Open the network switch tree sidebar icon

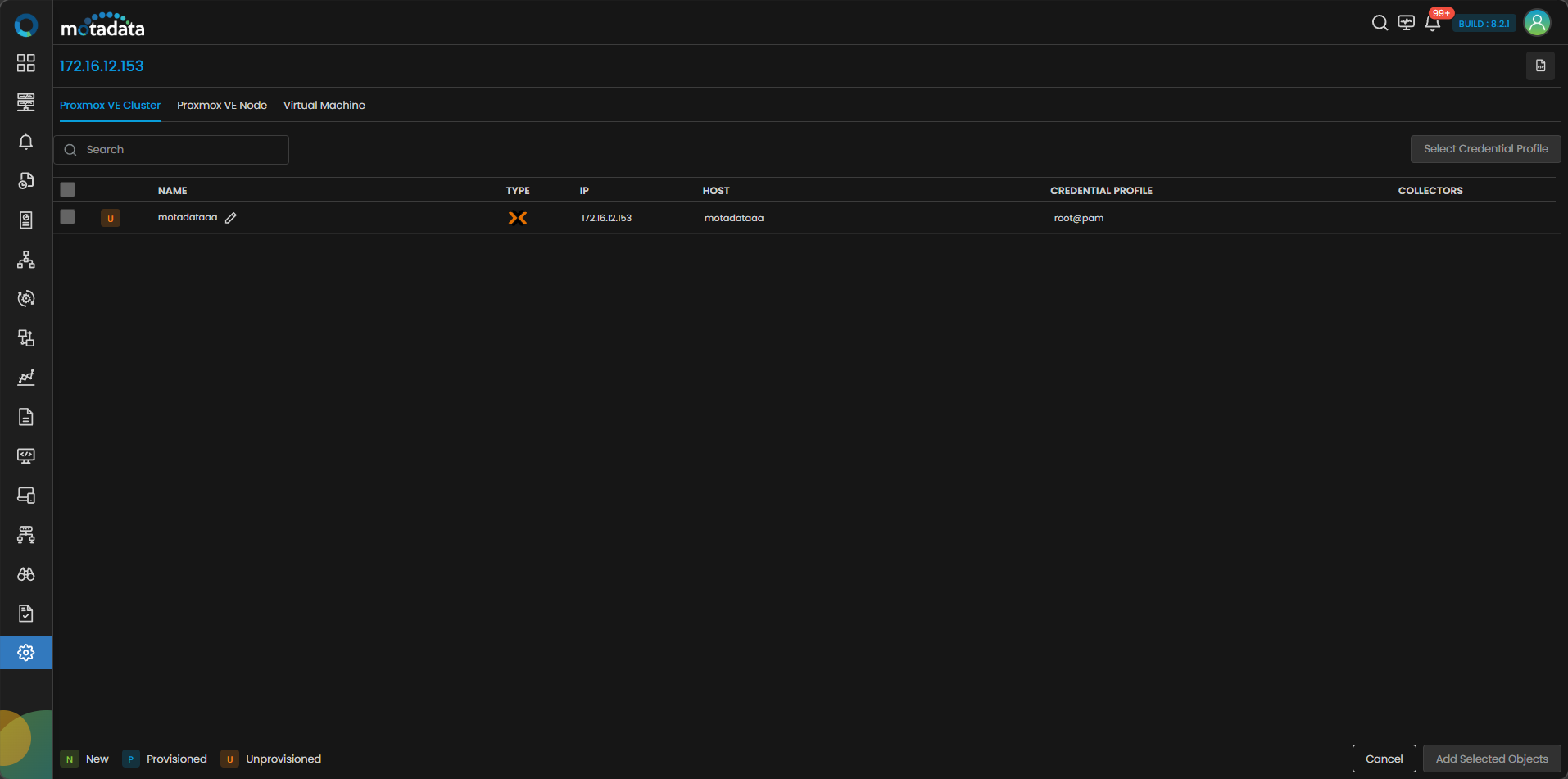[x=26, y=535]
